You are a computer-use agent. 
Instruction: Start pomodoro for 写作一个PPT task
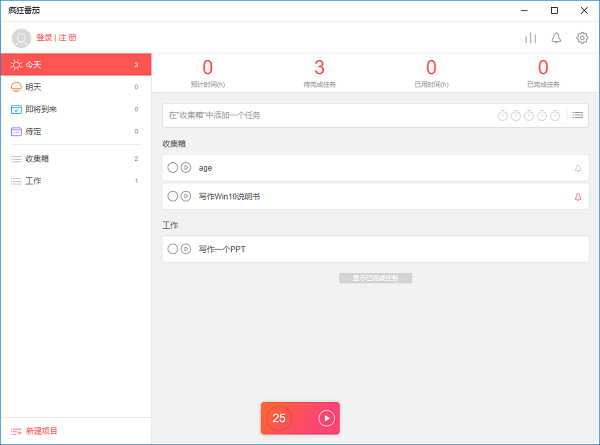[186, 249]
